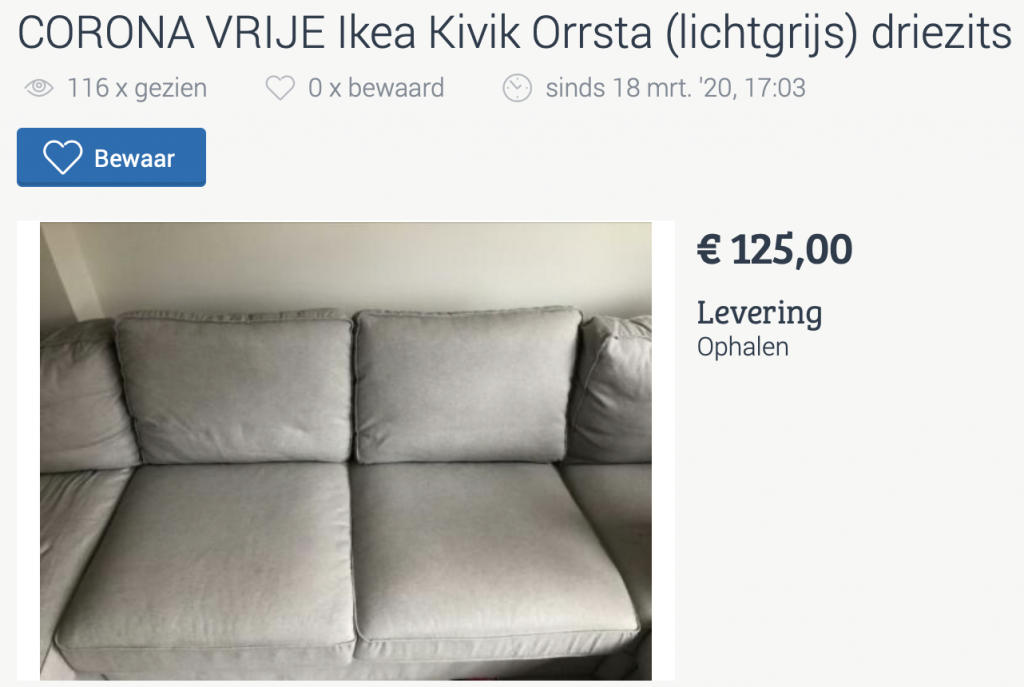Click the '0 x bewaard' saved text
This screenshot has width=1024, height=687.
pyautogui.click(x=376, y=88)
